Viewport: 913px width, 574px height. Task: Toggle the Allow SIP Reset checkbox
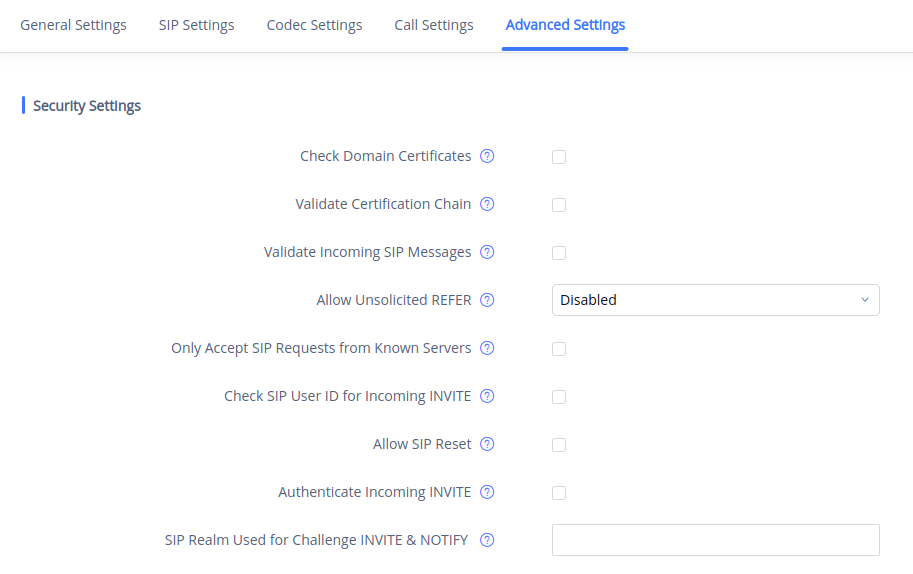559,445
